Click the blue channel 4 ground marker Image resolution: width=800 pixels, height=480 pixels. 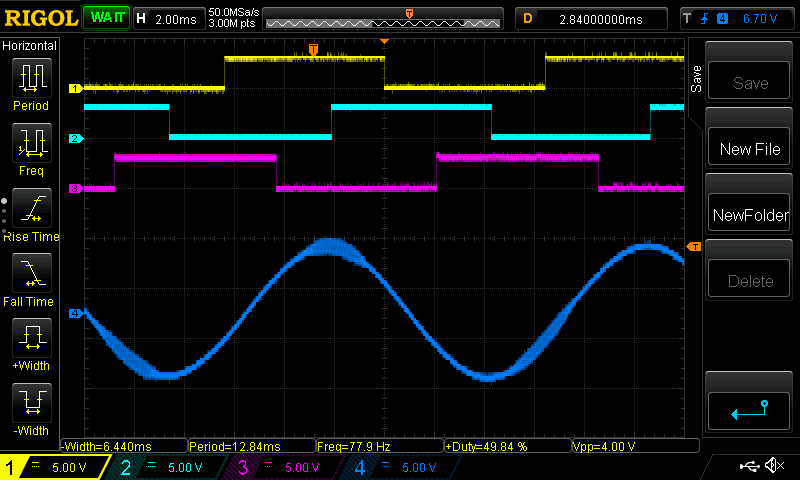point(76,313)
